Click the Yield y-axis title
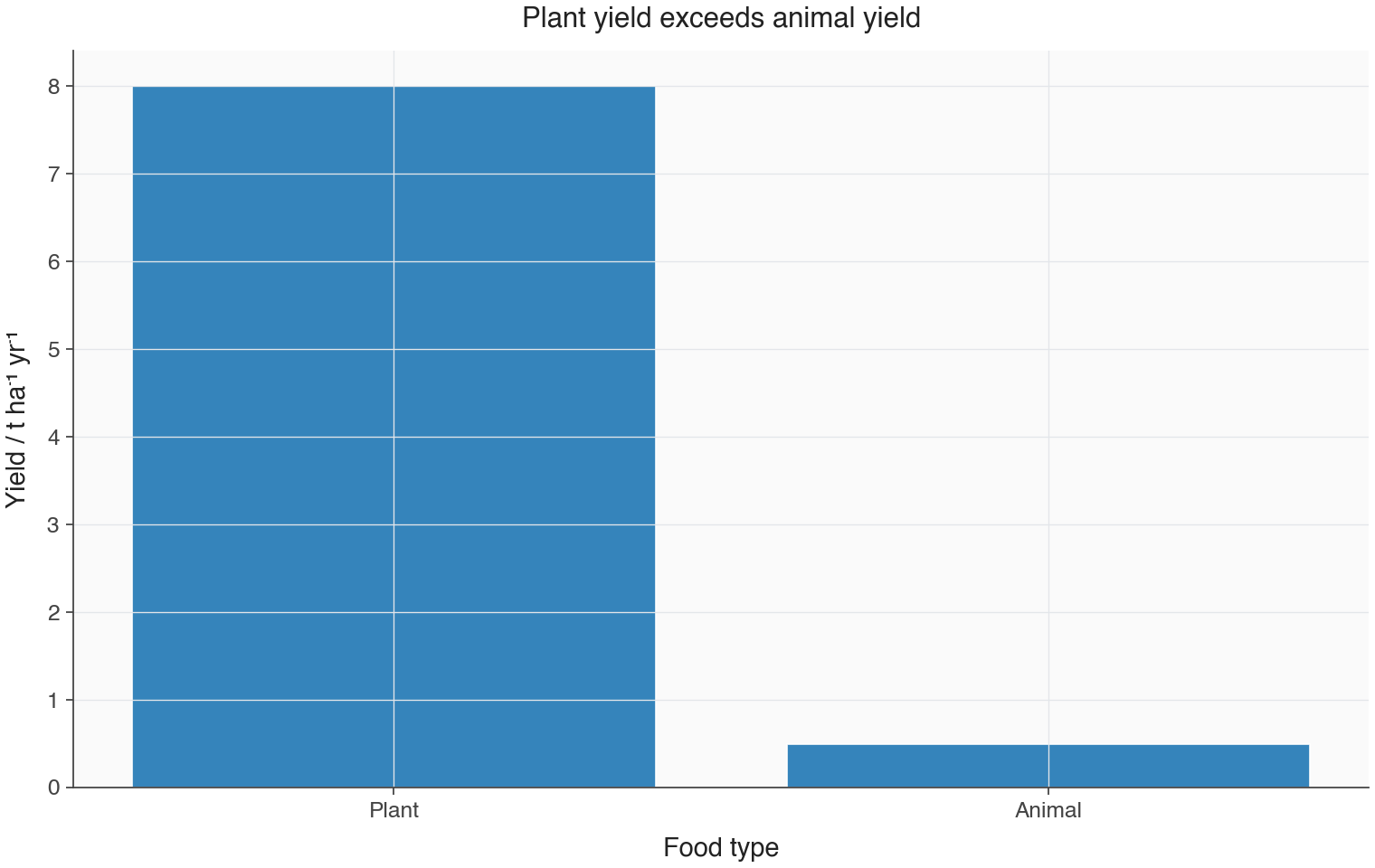The image size is (1375, 868). click(18, 420)
